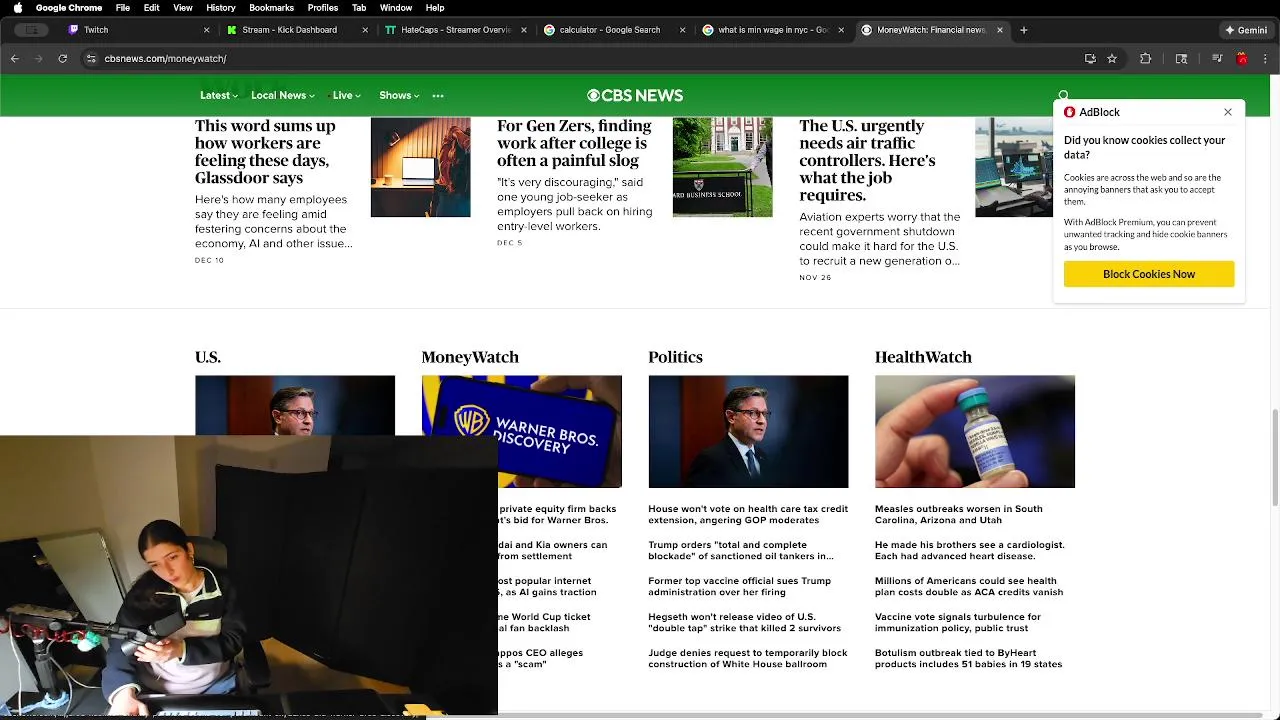Open the Edit menu
The image size is (1280, 720).
[152, 8]
